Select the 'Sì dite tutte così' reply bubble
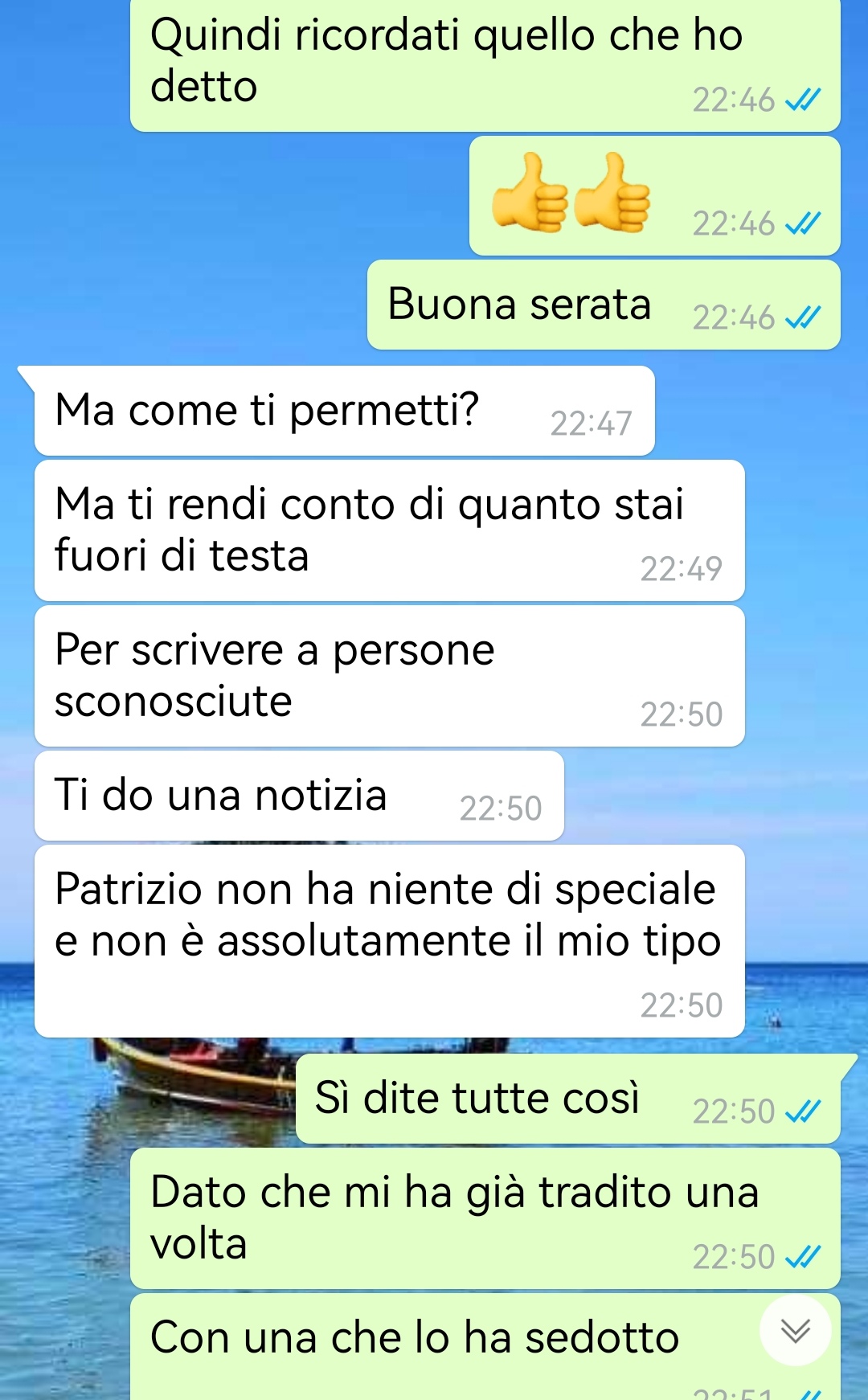 [568, 1099]
